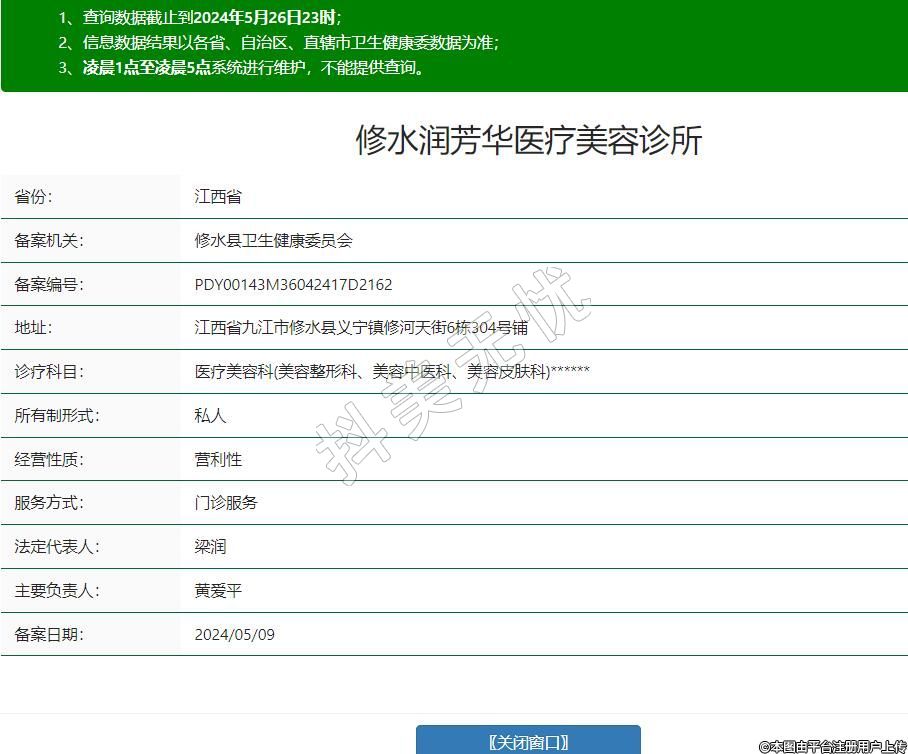The image size is (908, 754).
Task: Select the 备案编号 value PDY00143M36042417D2162
Action: [x=293, y=285]
